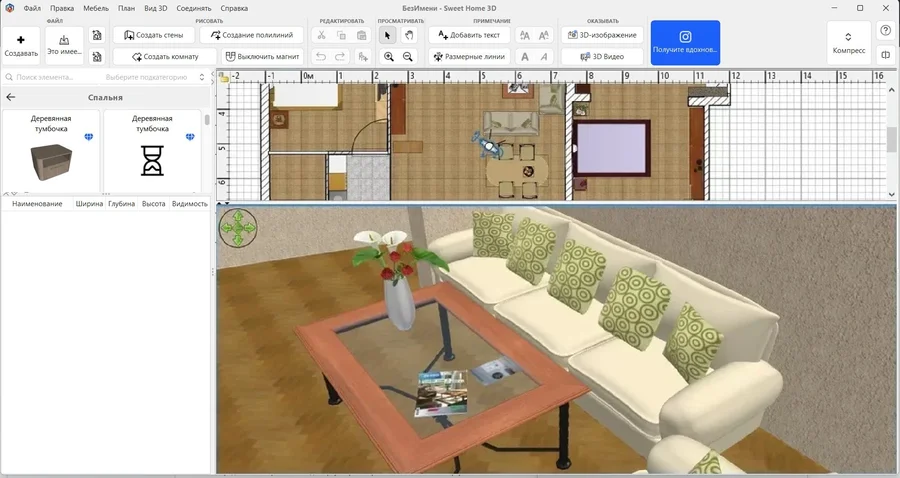Screen dimensions: 900x478
Task: Click the help question mark icon
Action: pos(885,31)
